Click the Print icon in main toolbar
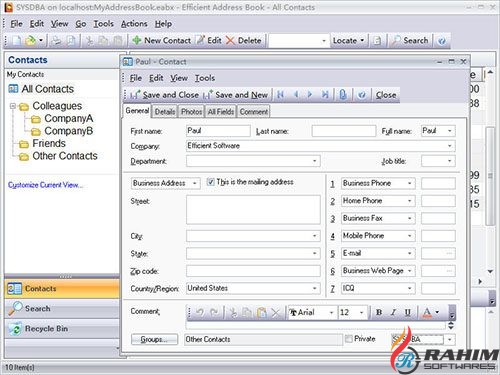Screen dimensions: 500x375 57,41
